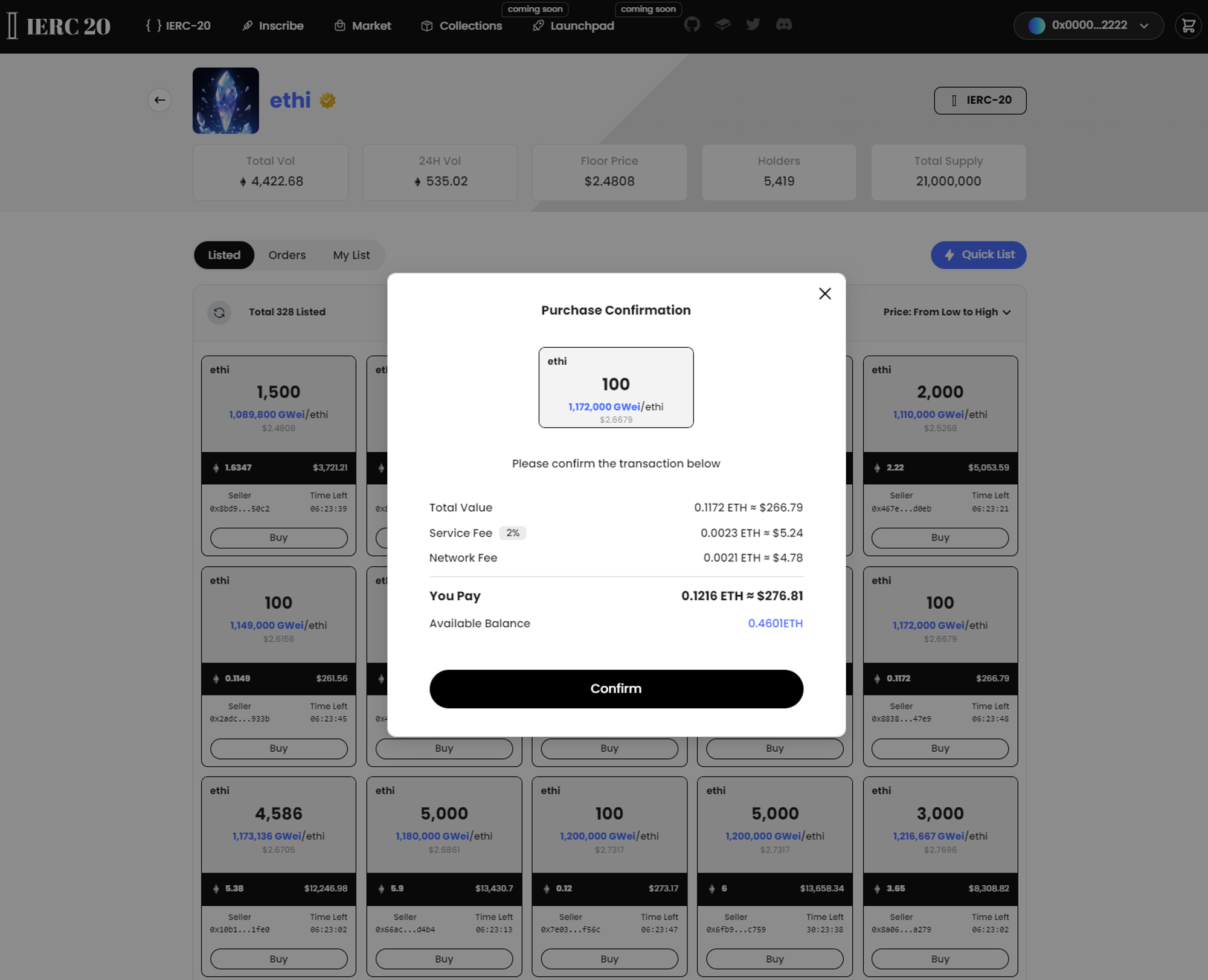The width and height of the screenshot is (1208, 980).
Task: Open the Price: From Low to High sort dropdown
Action: point(946,312)
